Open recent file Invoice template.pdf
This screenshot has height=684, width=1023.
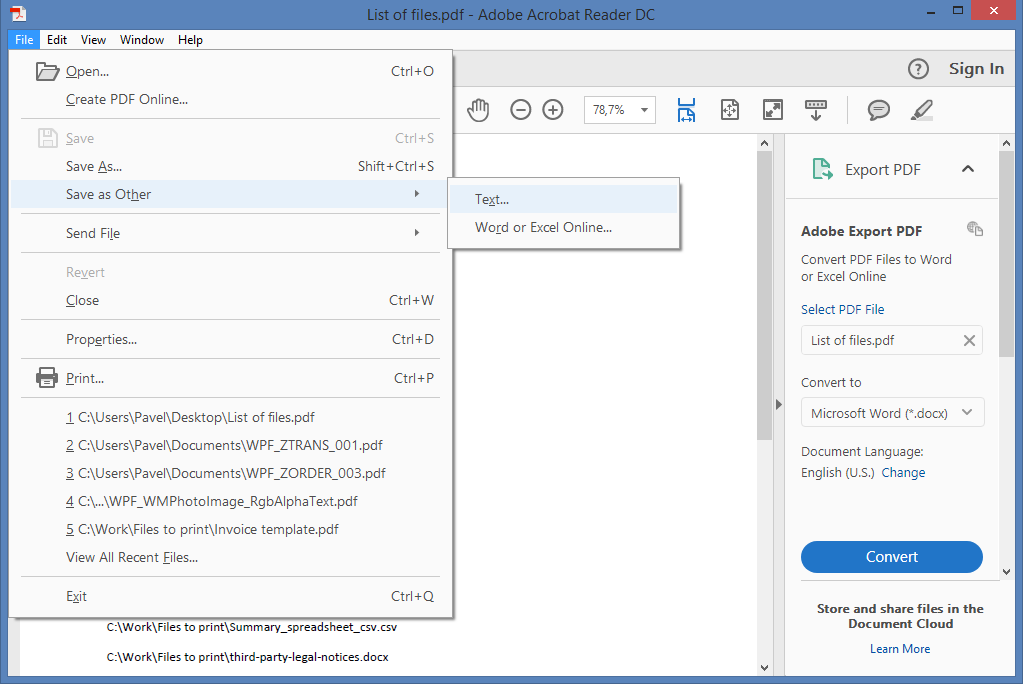pyautogui.click(x=226, y=529)
